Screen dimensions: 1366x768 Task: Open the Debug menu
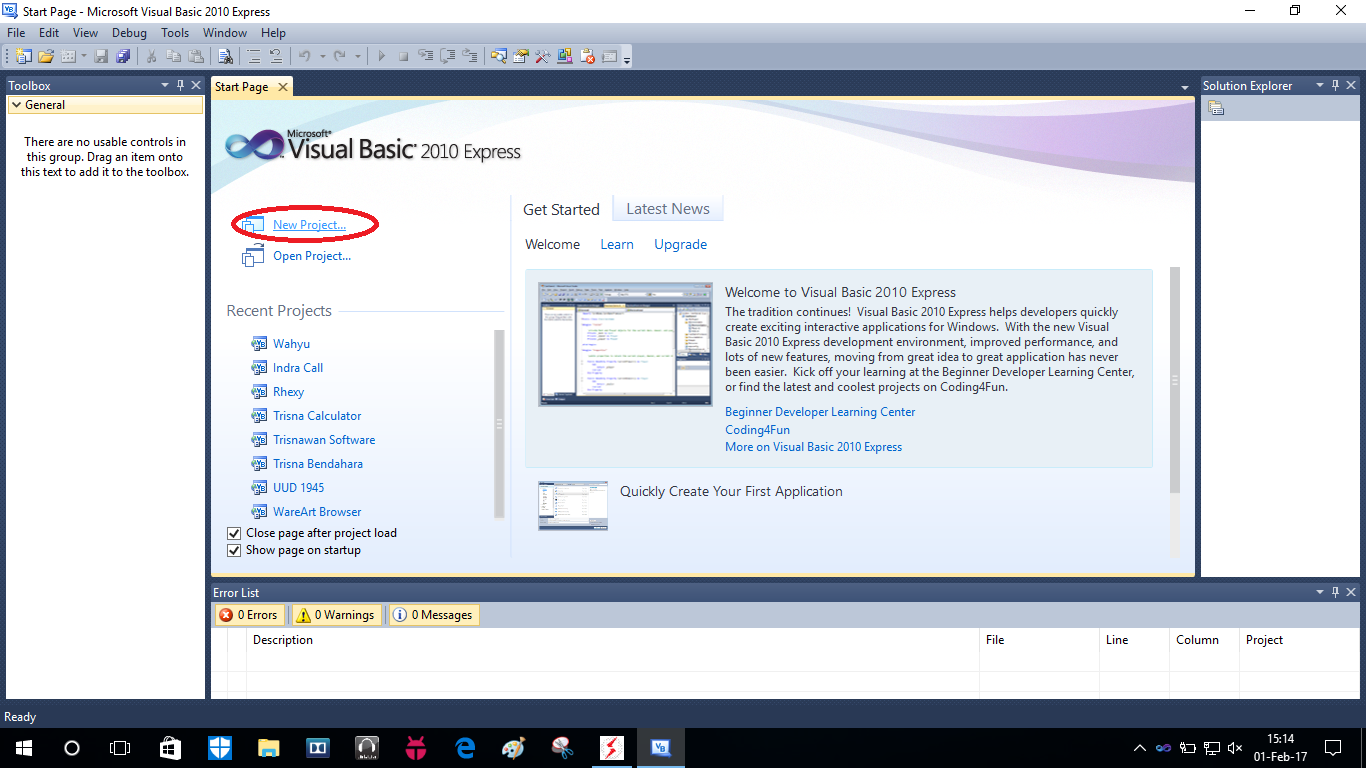click(129, 33)
